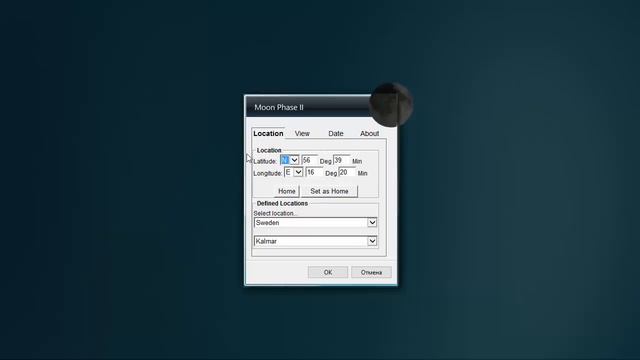Click the Set as Home button
640x360 pixels.
tap(329, 191)
